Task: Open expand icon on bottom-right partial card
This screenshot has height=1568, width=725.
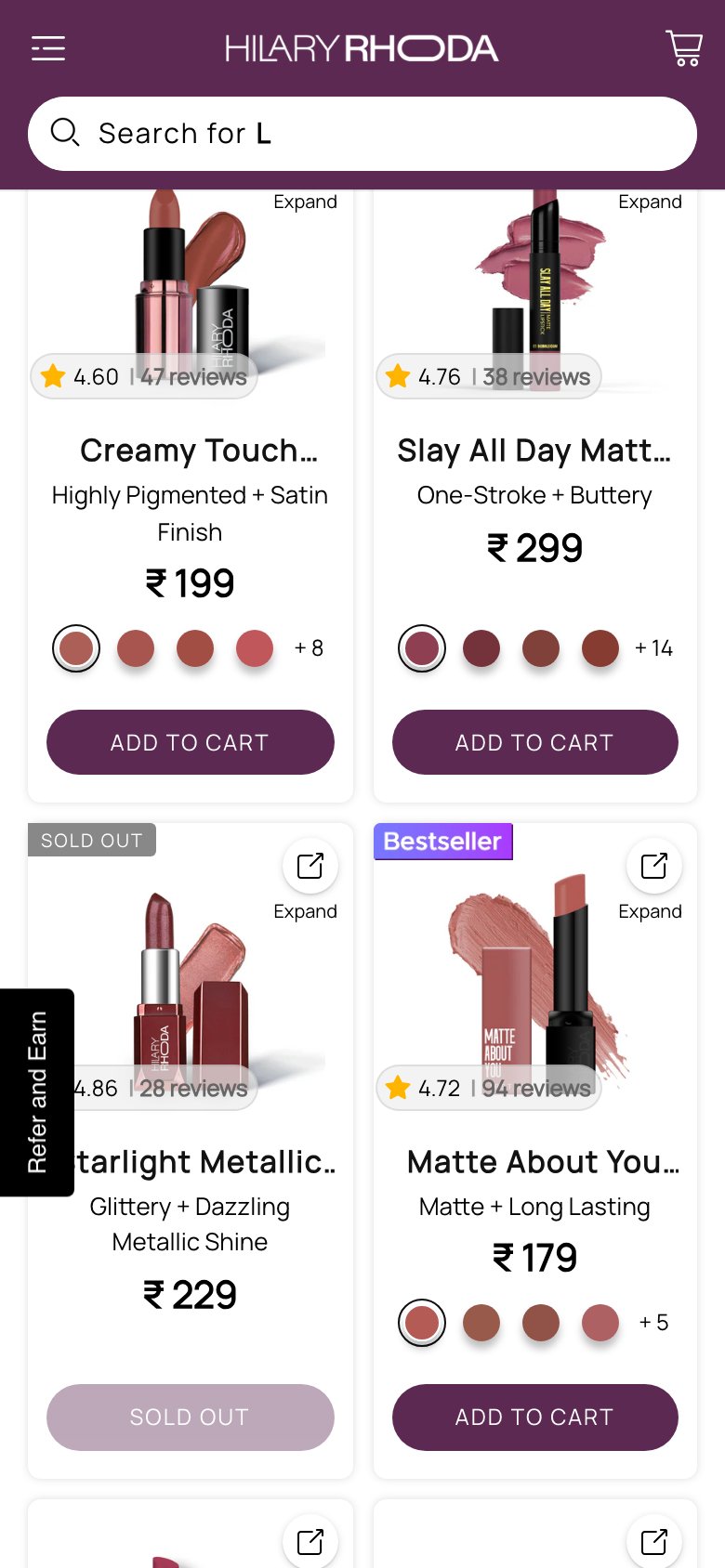Action: (x=654, y=1542)
